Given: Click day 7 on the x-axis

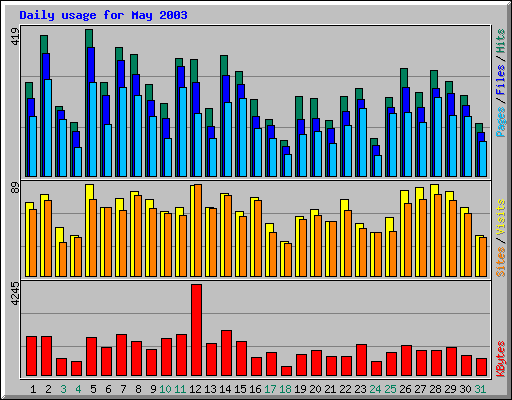Looking at the screenshot, I should (x=123, y=389).
